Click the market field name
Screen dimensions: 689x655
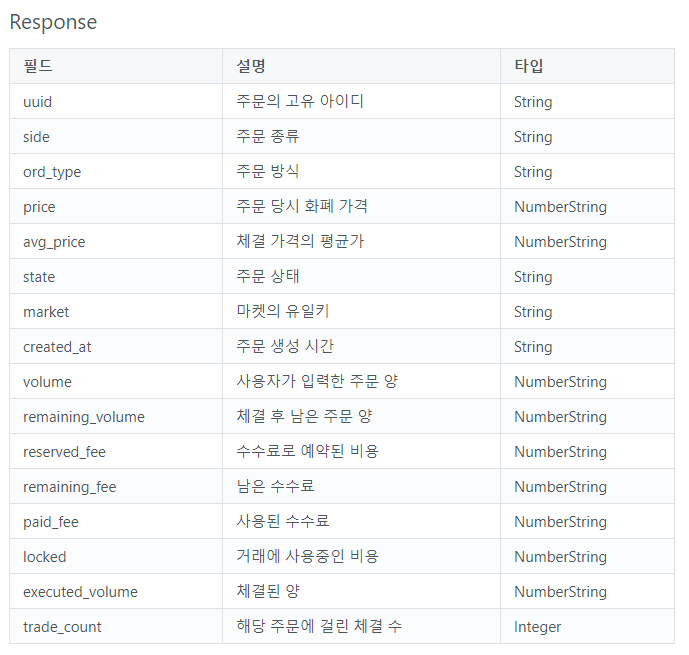coord(46,312)
